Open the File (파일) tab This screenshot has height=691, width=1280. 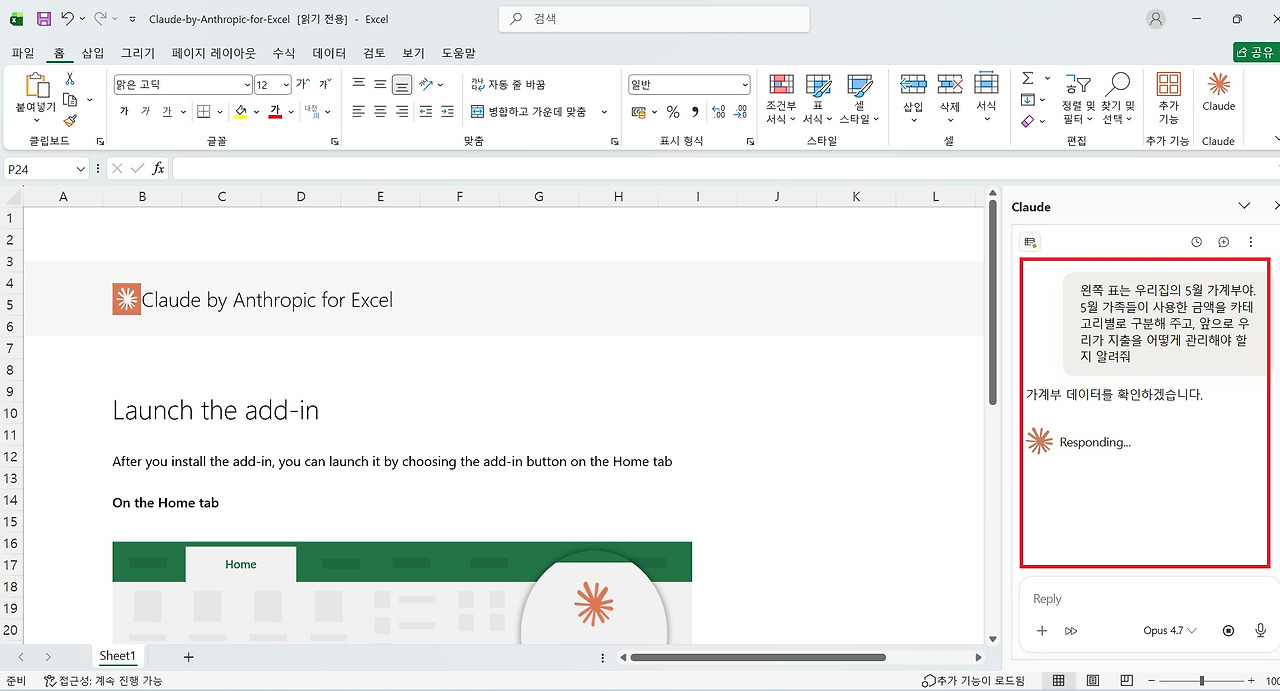(23, 53)
